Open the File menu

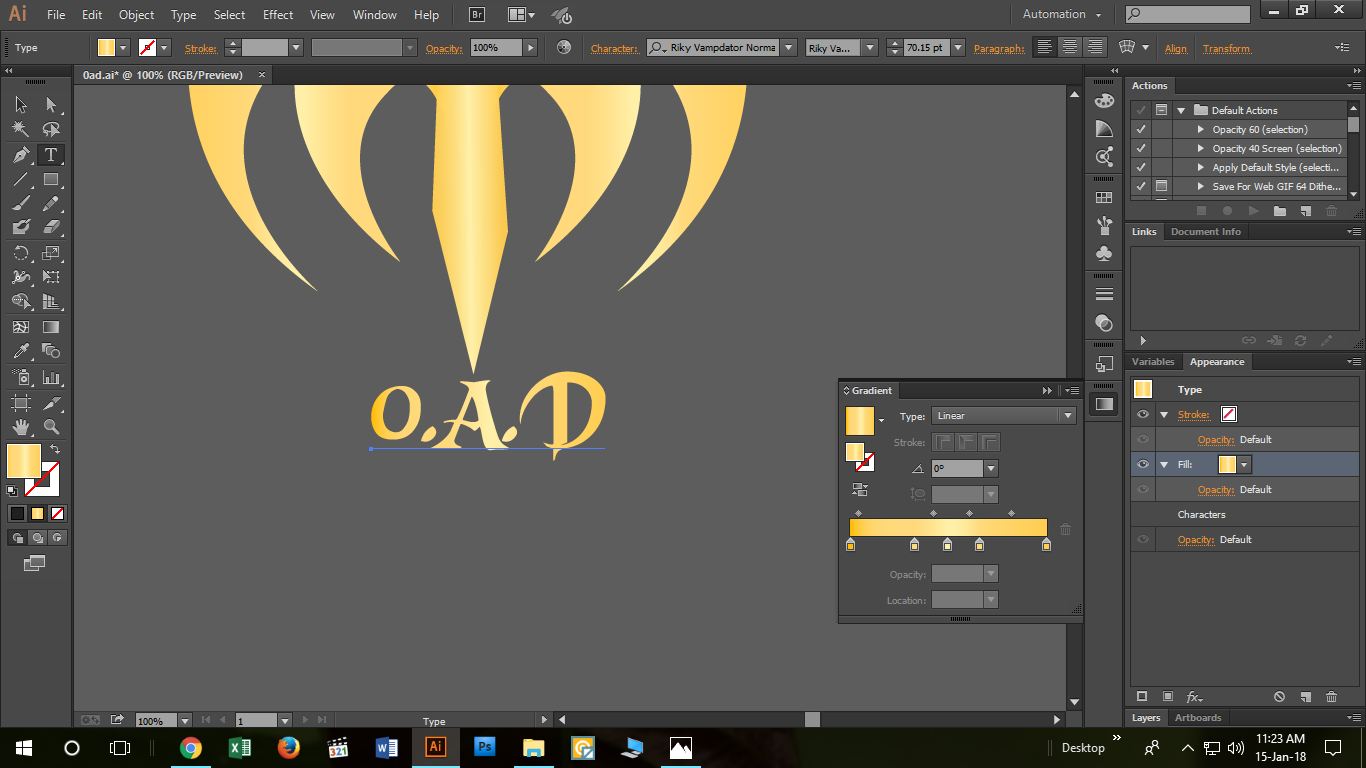pos(56,15)
